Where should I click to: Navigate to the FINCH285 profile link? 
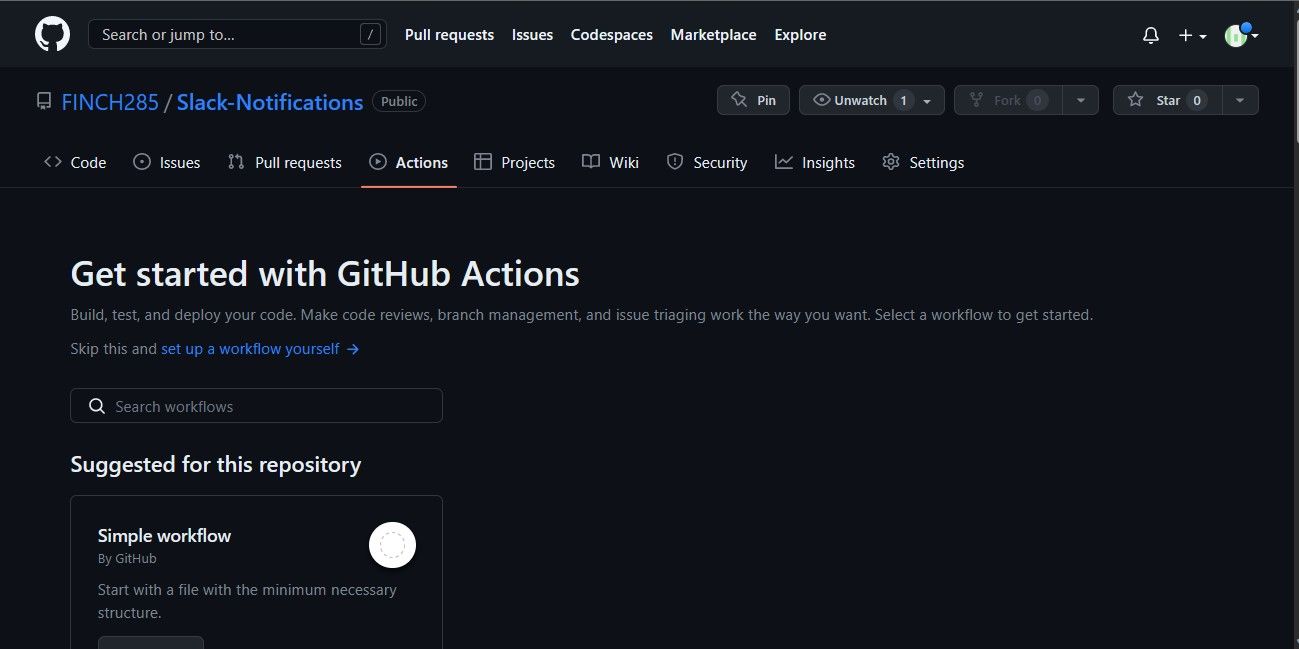pyautogui.click(x=109, y=101)
